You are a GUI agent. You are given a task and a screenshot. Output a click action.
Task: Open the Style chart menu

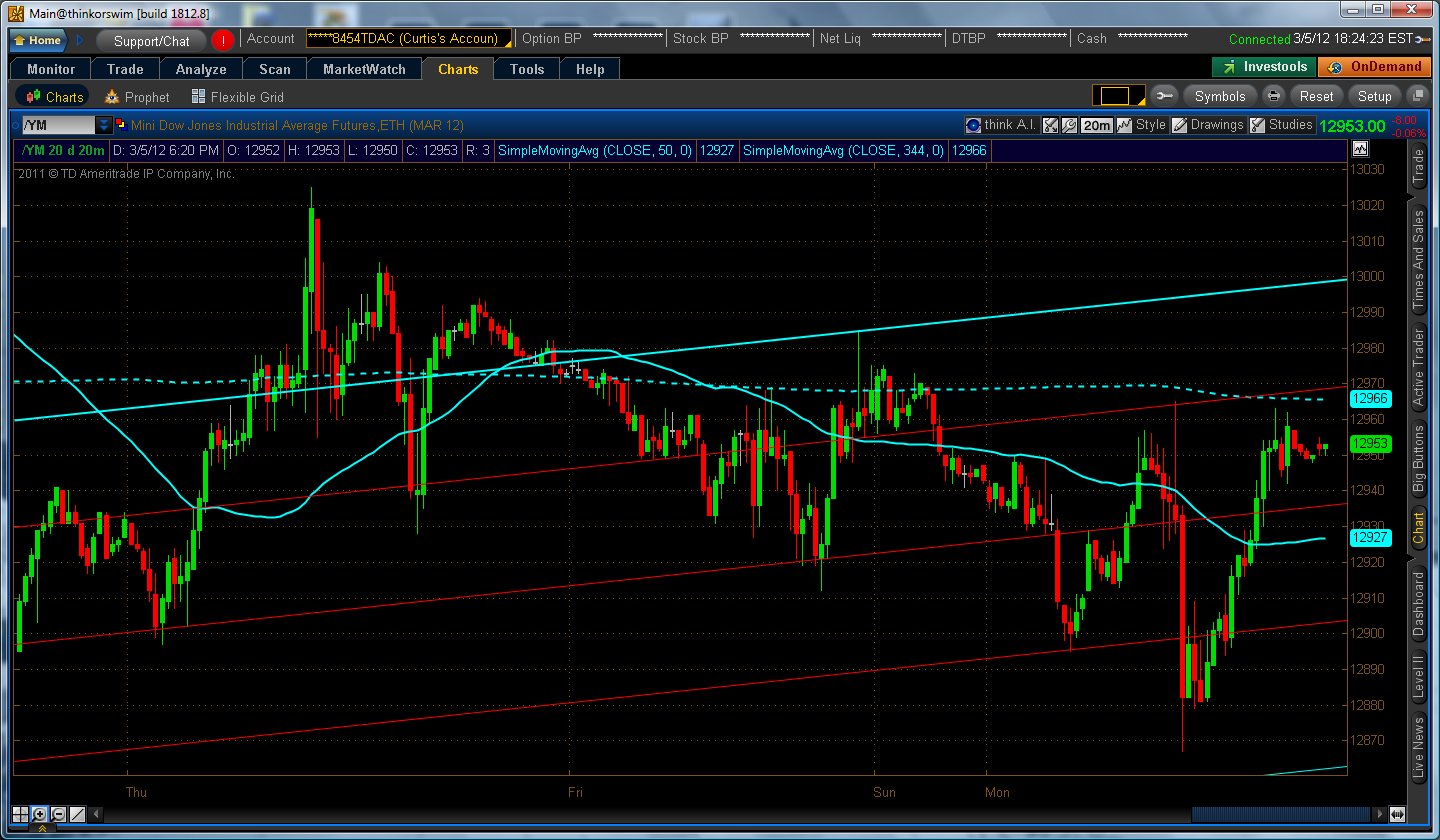pyautogui.click(x=1142, y=125)
